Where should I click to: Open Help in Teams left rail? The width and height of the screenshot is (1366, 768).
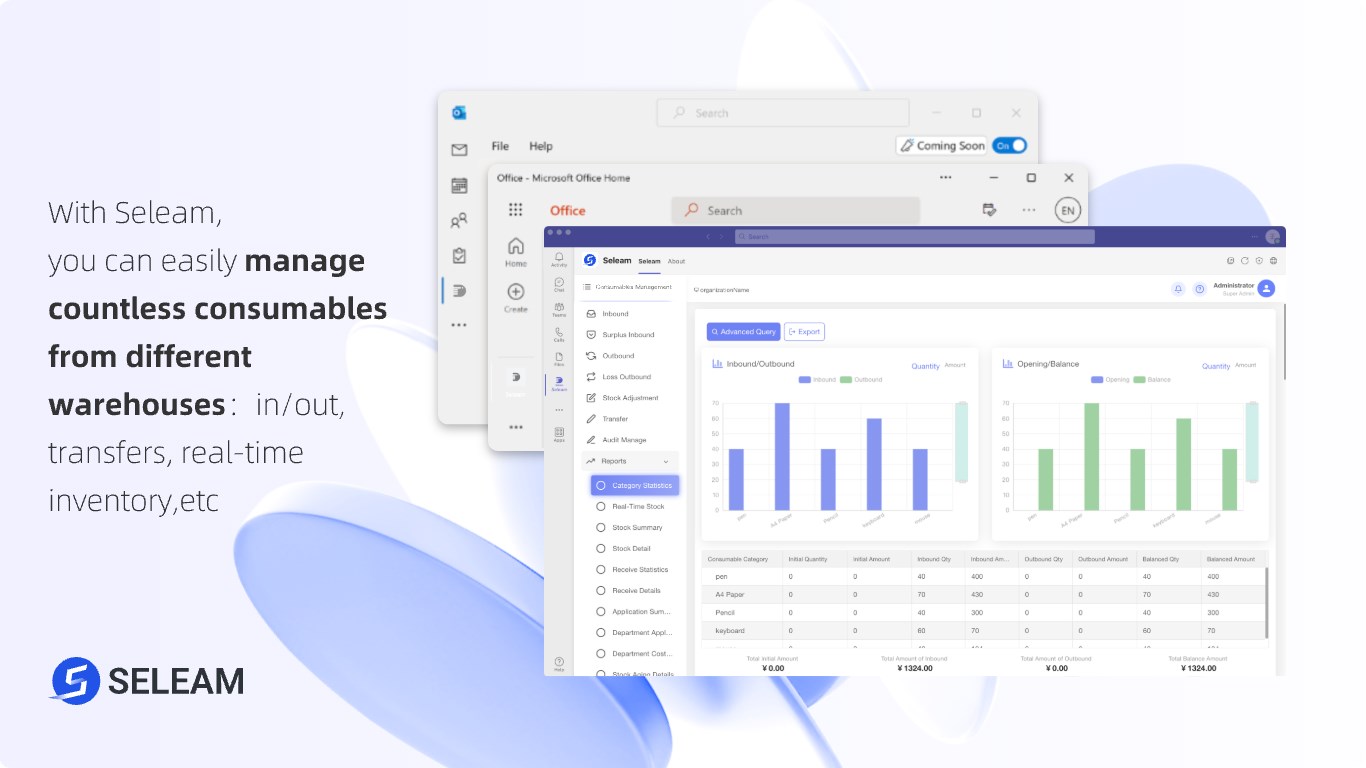point(559,664)
